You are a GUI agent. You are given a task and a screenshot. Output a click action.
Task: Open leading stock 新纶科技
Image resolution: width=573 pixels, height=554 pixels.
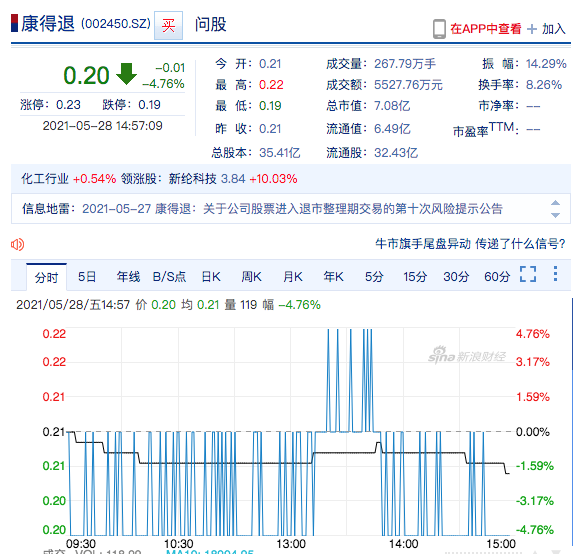[x=193, y=179]
